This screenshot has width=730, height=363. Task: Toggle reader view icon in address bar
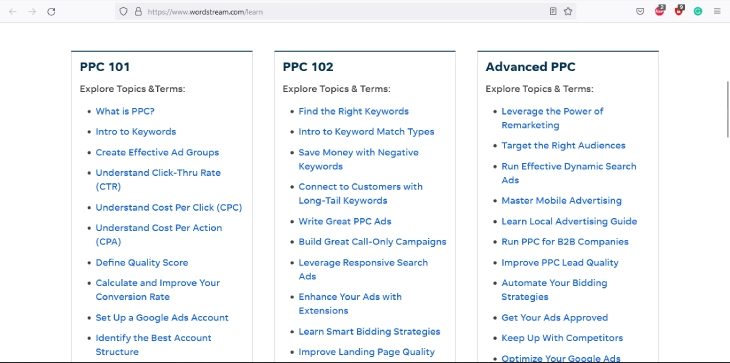tap(553, 12)
